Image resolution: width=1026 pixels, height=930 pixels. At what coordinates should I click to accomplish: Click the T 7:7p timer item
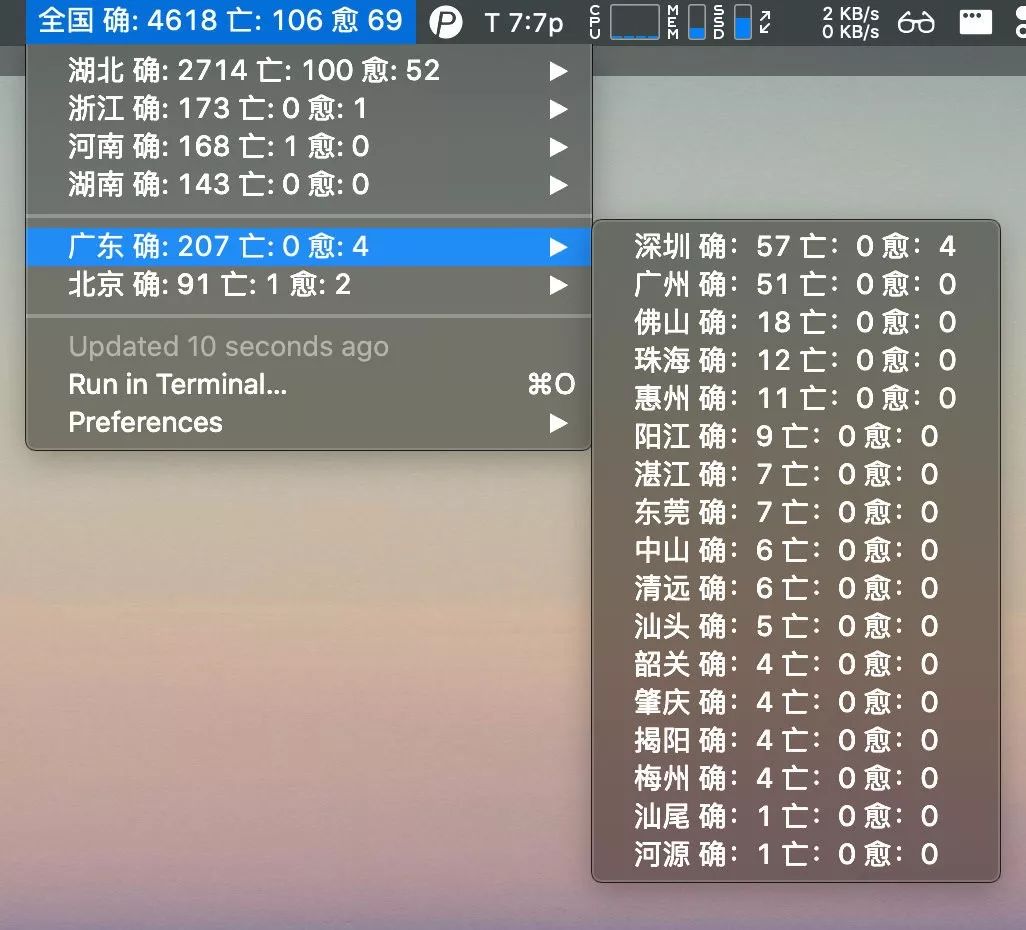523,24
